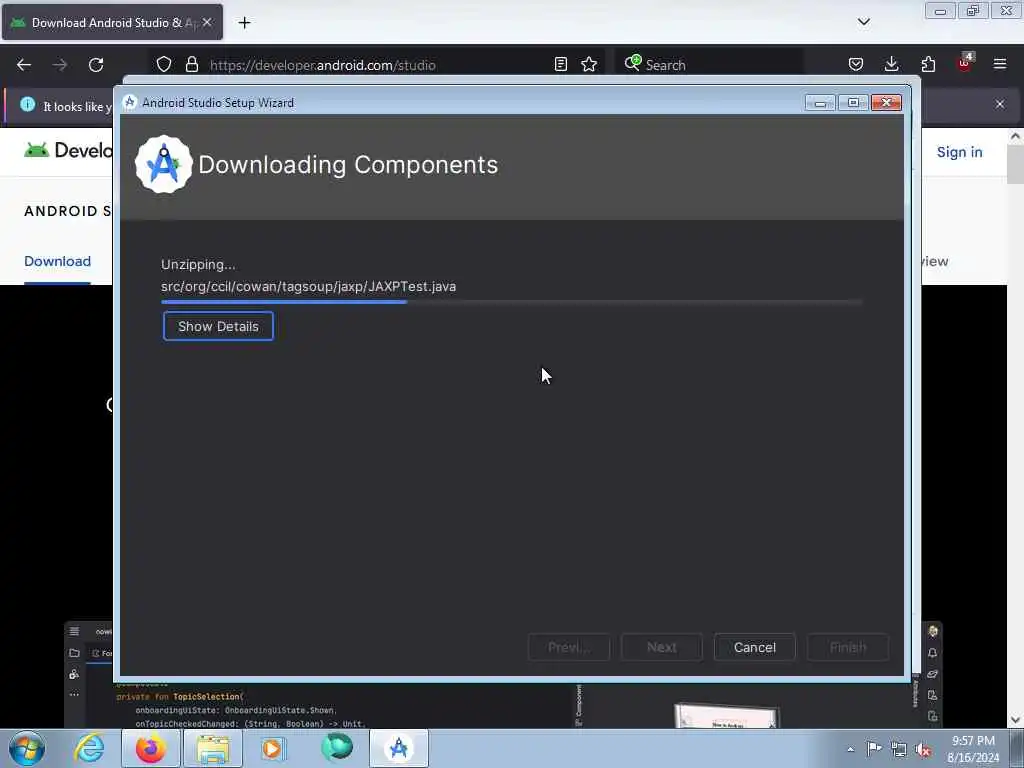Click the teal round taskbar app icon
Viewport: 1024px width, 768px height.
coord(337,747)
